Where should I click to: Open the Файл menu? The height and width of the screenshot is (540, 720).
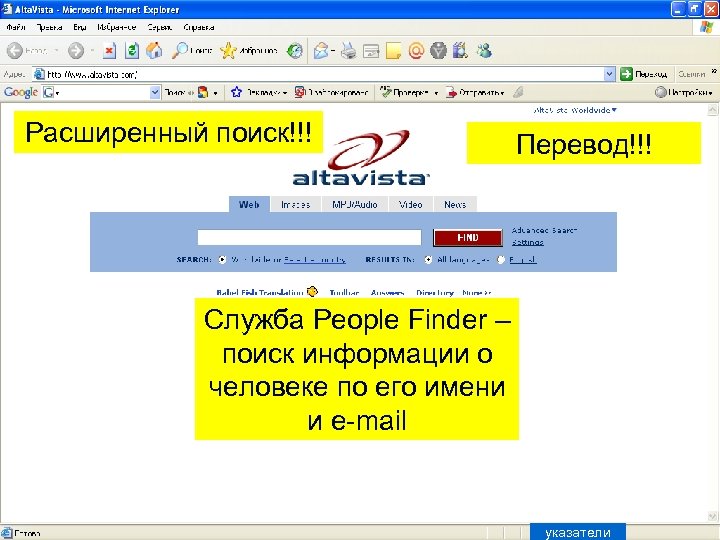tap(16, 27)
